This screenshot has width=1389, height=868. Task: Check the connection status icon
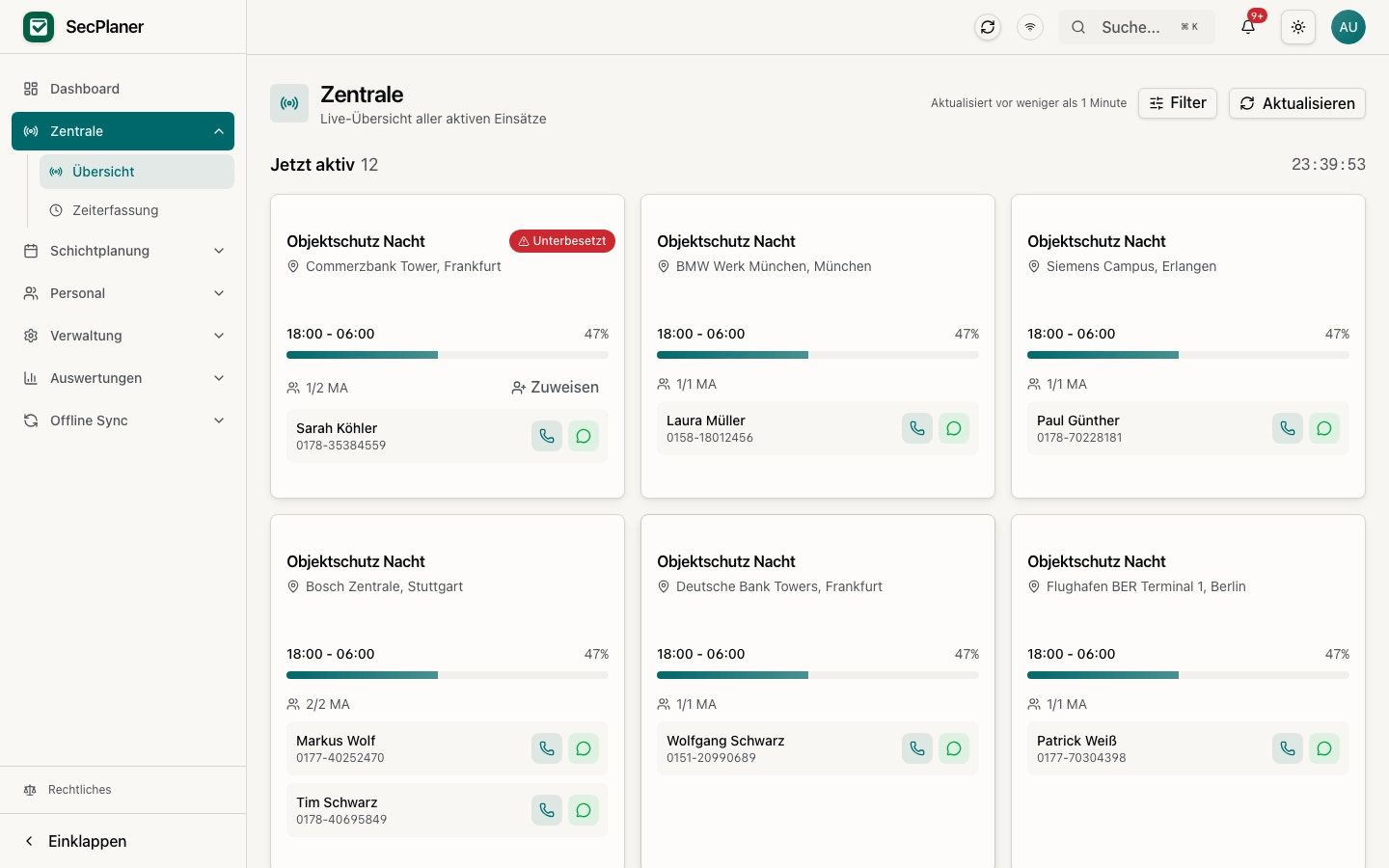tap(1030, 27)
